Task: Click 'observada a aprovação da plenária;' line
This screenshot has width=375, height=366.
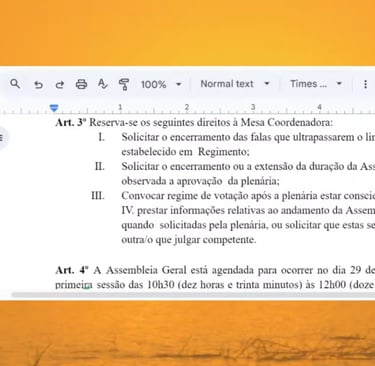Action: [x=200, y=181]
